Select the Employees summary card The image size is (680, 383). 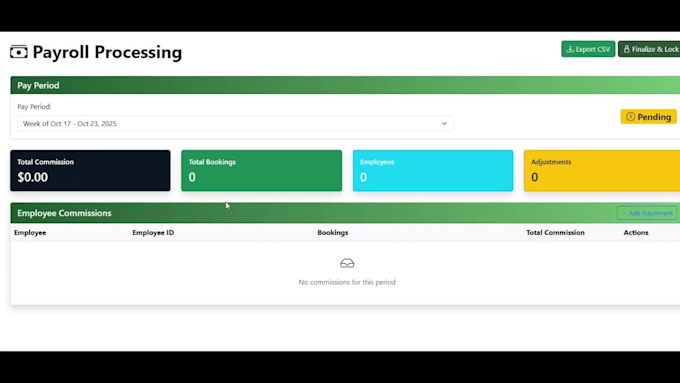coord(433,170)
